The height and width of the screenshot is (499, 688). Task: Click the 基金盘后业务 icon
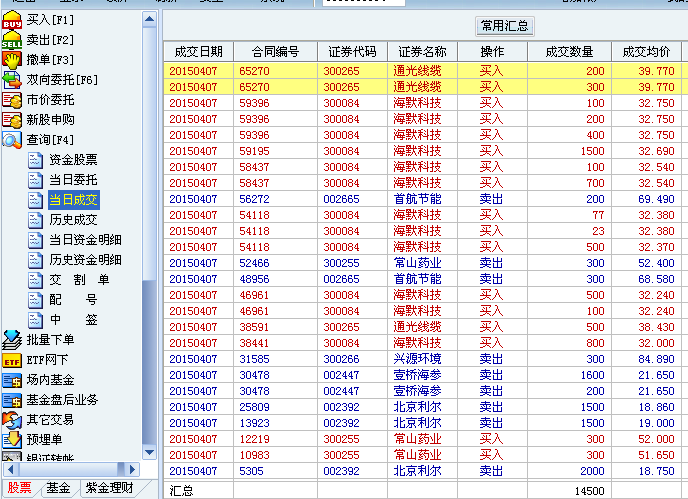[12, 400]
